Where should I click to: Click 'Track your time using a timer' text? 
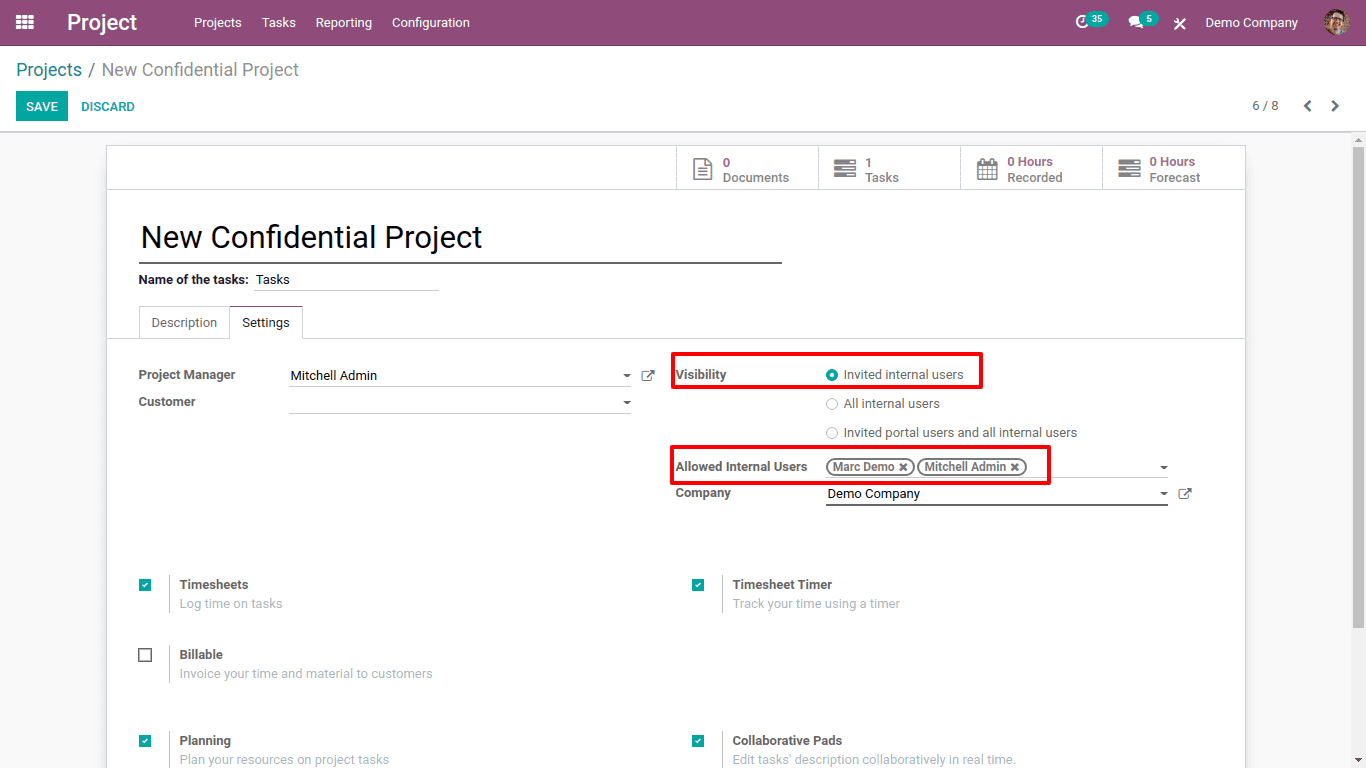pyautogui.click(x=816, y=604)
